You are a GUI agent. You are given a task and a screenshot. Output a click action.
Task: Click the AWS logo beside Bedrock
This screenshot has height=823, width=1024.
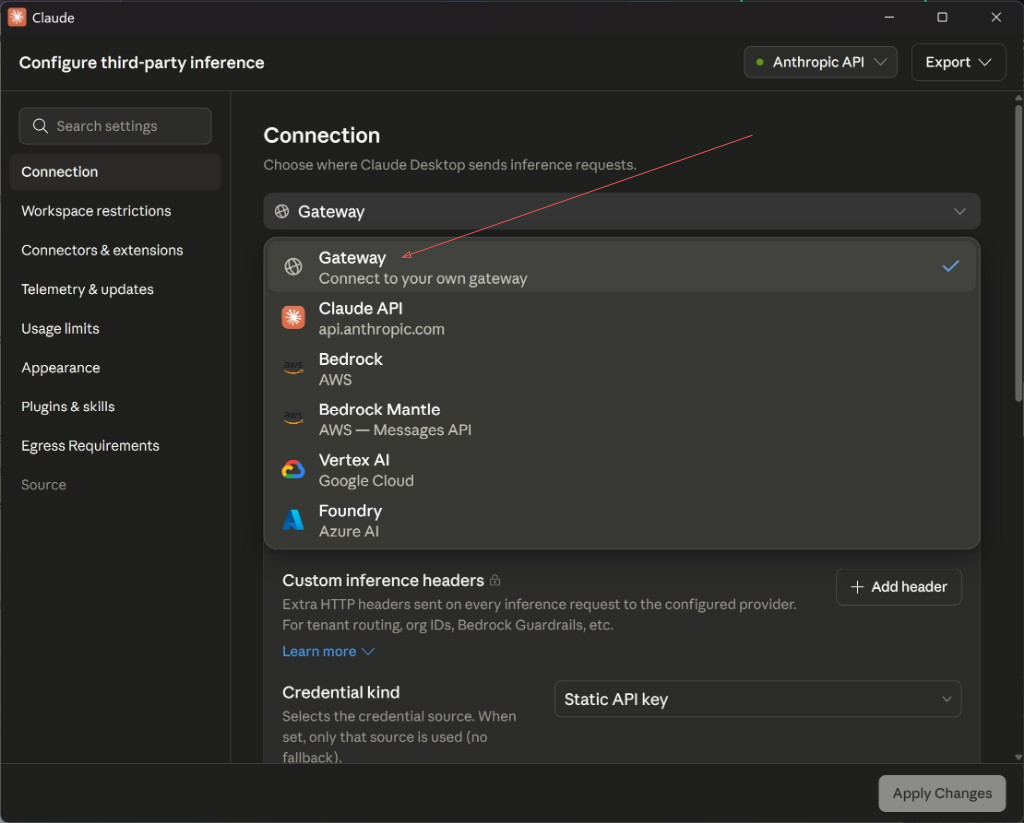[x=293, y=368]
